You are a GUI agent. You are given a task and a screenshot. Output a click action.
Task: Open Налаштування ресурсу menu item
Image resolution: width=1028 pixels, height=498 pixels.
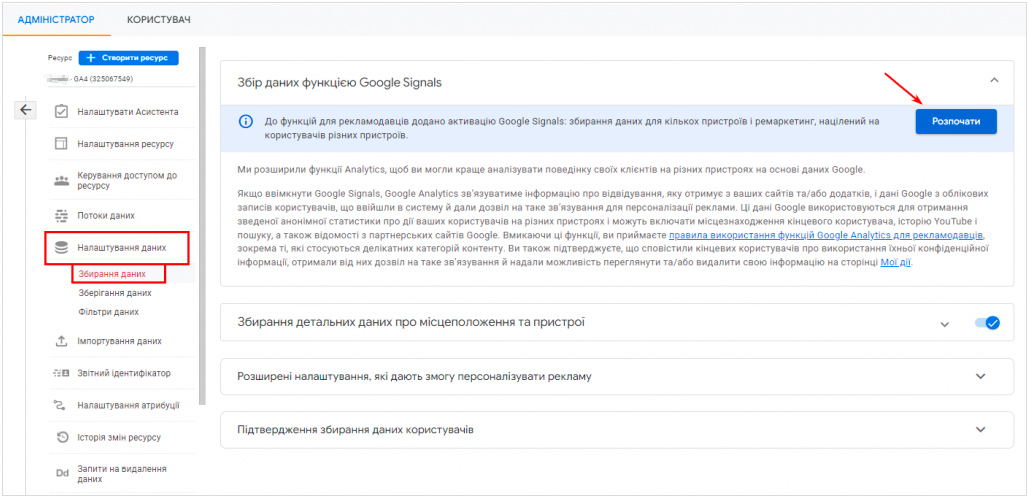pyautogui.click(x=125, y=144)
